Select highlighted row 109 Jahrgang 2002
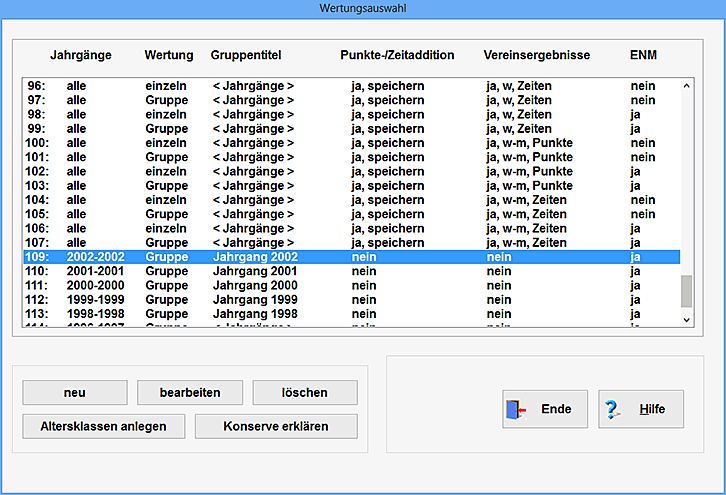 350,257
